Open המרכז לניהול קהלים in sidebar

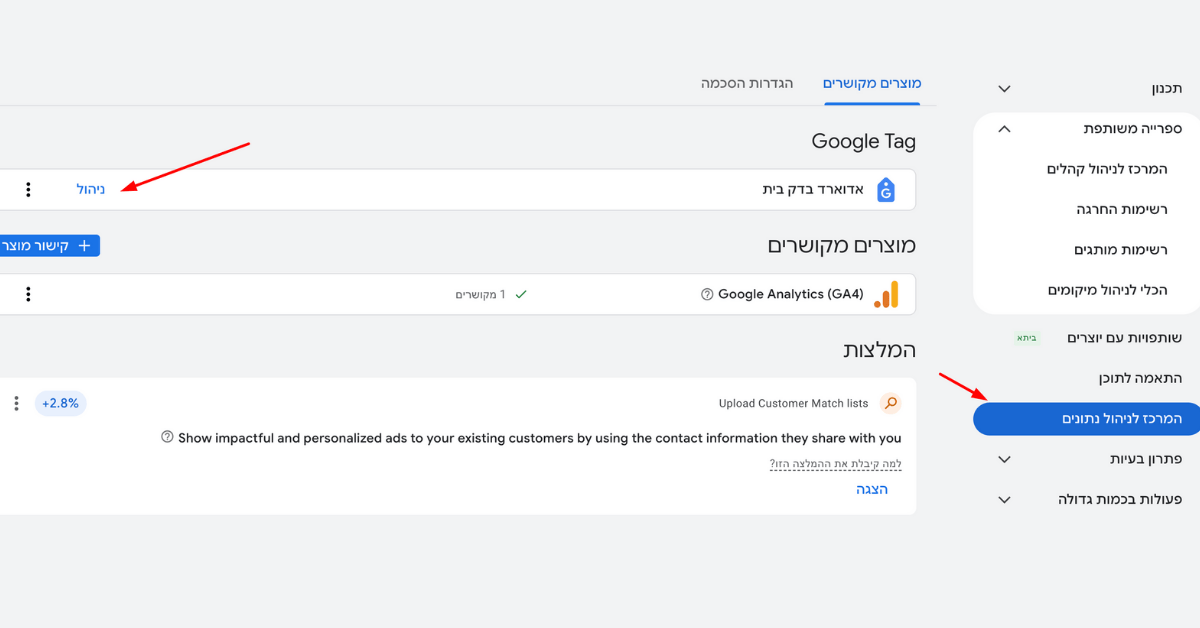1107,169
